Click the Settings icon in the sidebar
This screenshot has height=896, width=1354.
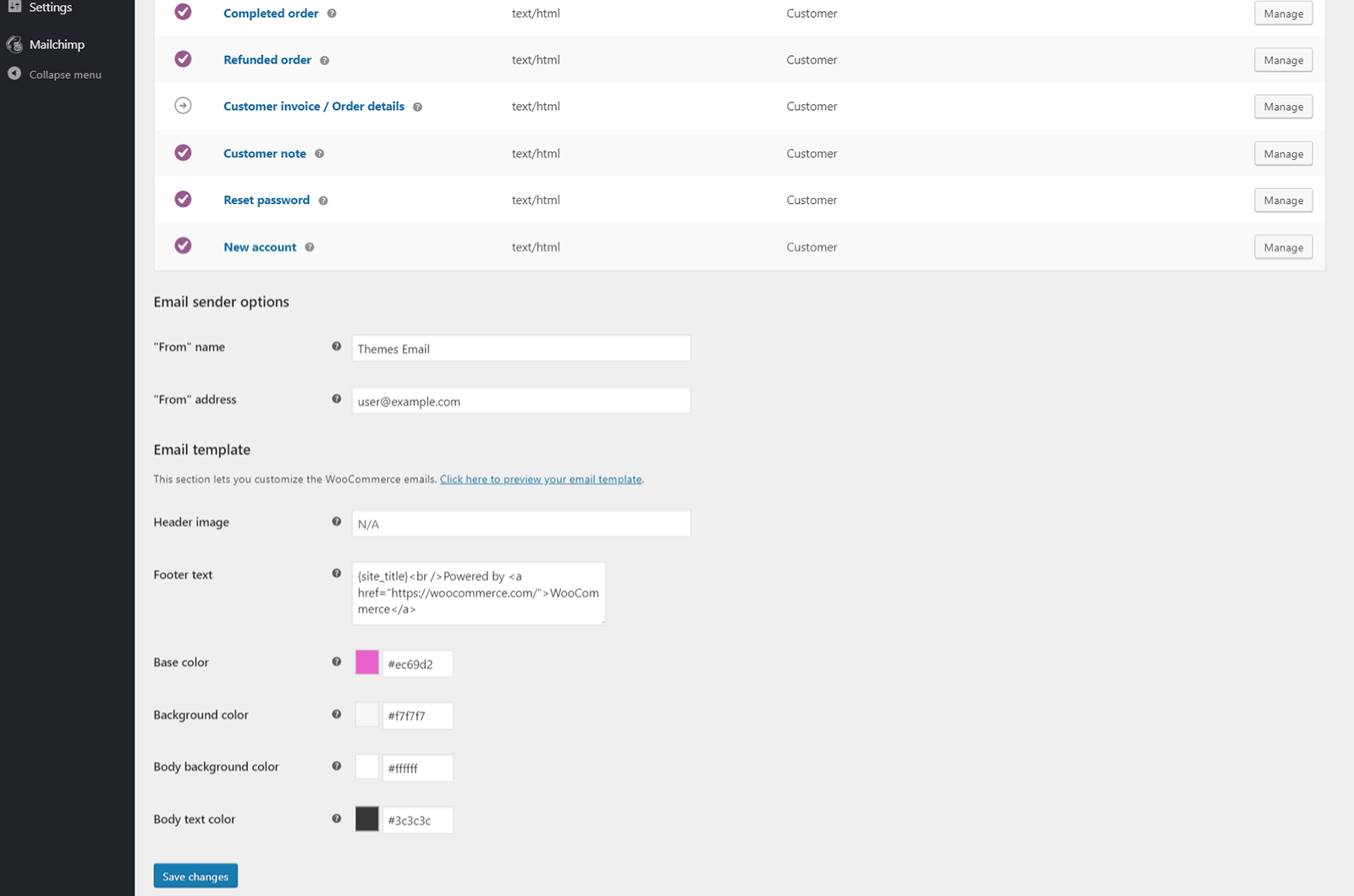tap(14, 6)
